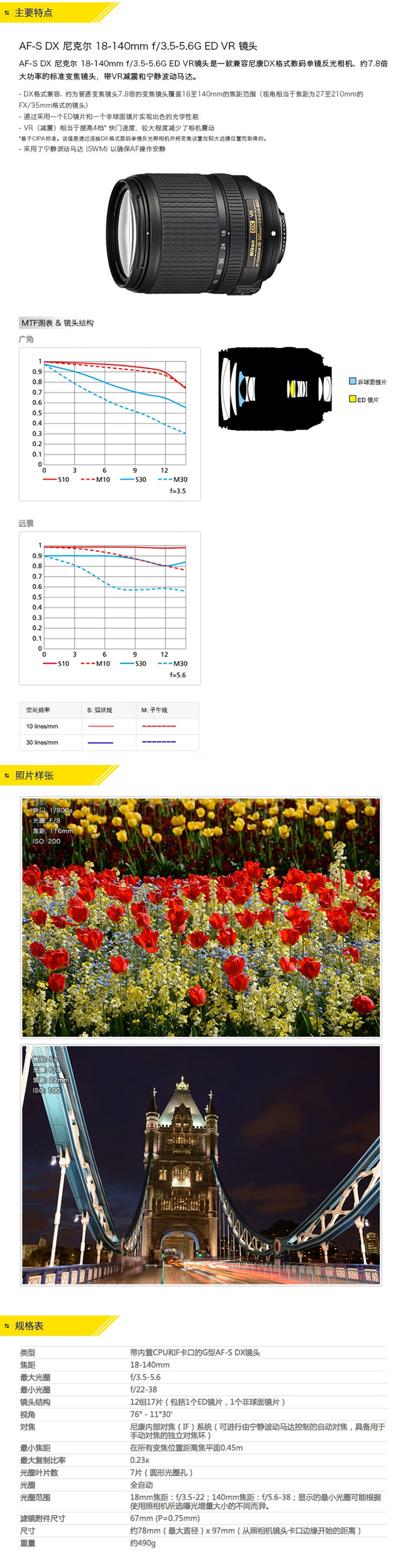Viewport: 401px width, 1568px height.
Task: Open the Tower Bridge night sample photo
Action: click(201, 1165)
